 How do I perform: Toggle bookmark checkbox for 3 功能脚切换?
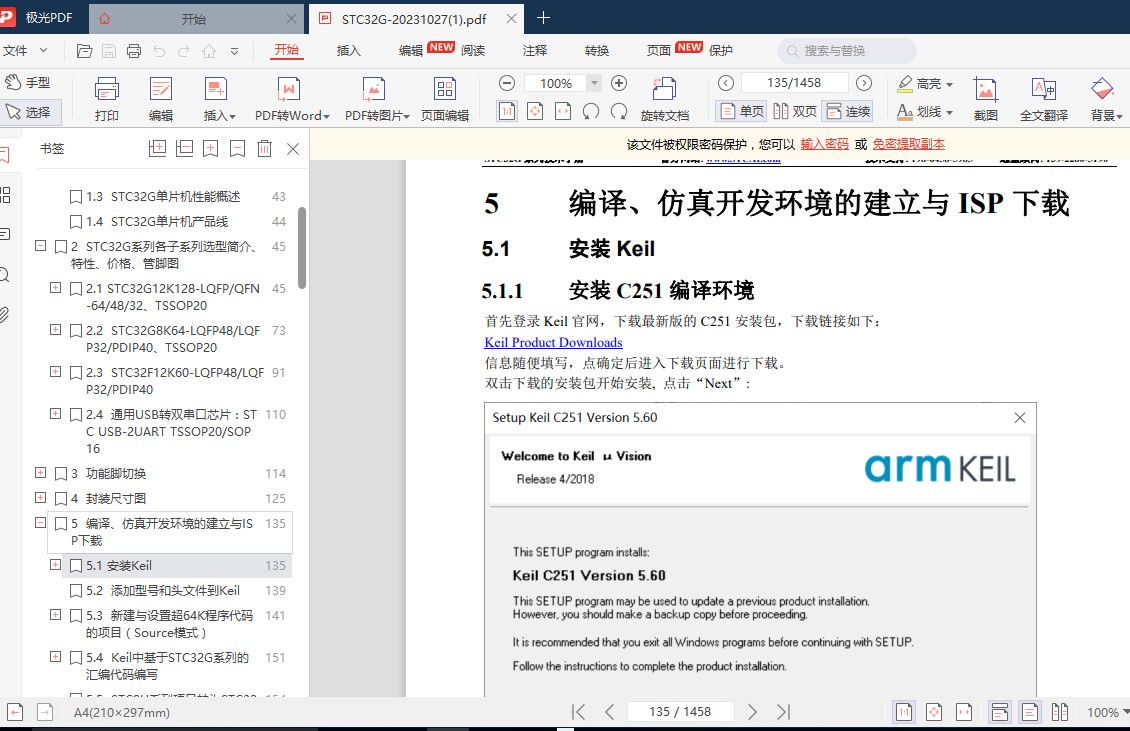click(x=61, y=474)
